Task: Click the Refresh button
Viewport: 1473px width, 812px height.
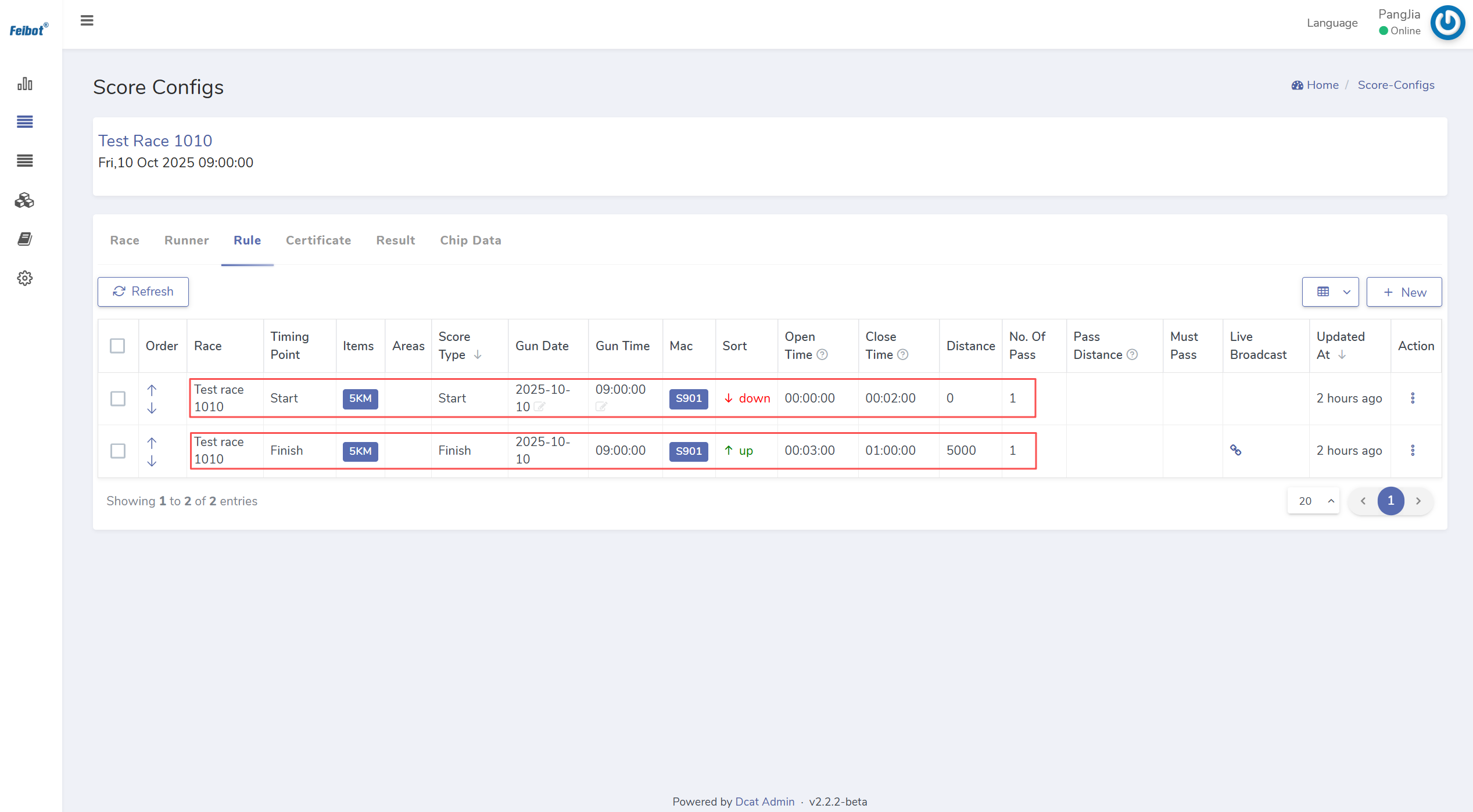Action: [143, 292]
